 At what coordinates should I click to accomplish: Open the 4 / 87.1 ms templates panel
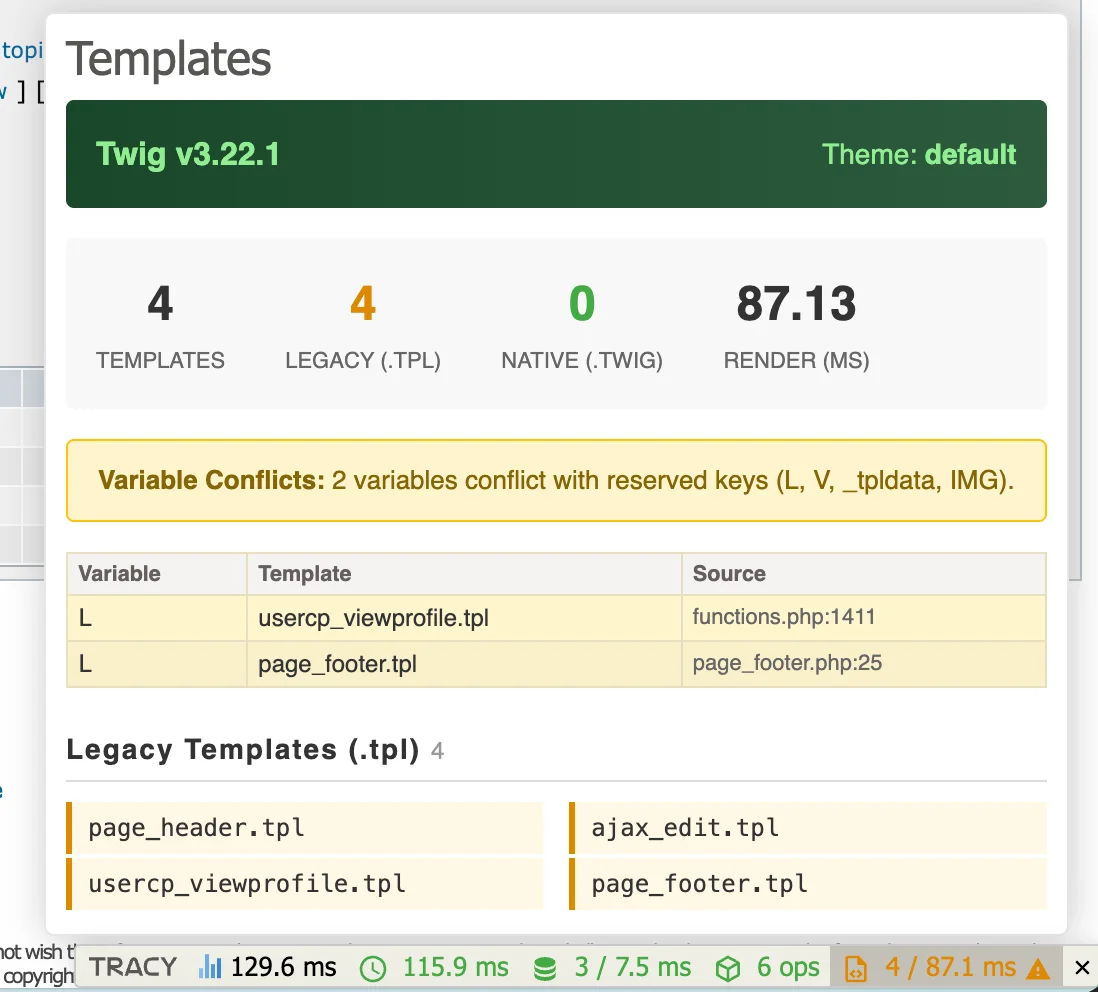[x=947, y=967]
